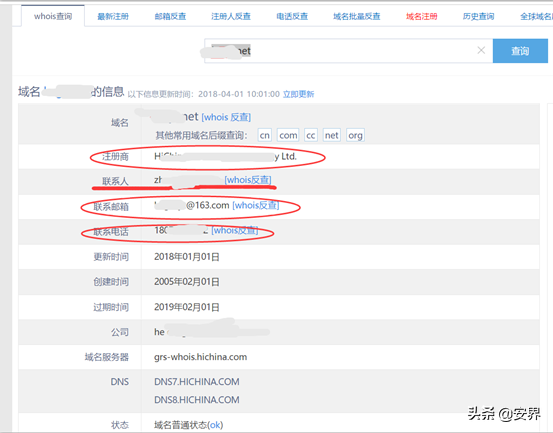Click whois反查 link next to 163.com email

click(256, 205)
